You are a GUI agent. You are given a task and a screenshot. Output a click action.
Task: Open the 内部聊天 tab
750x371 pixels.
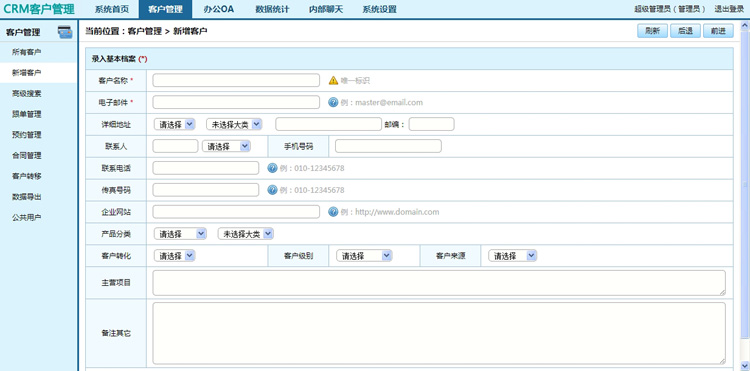pos(326,9)
